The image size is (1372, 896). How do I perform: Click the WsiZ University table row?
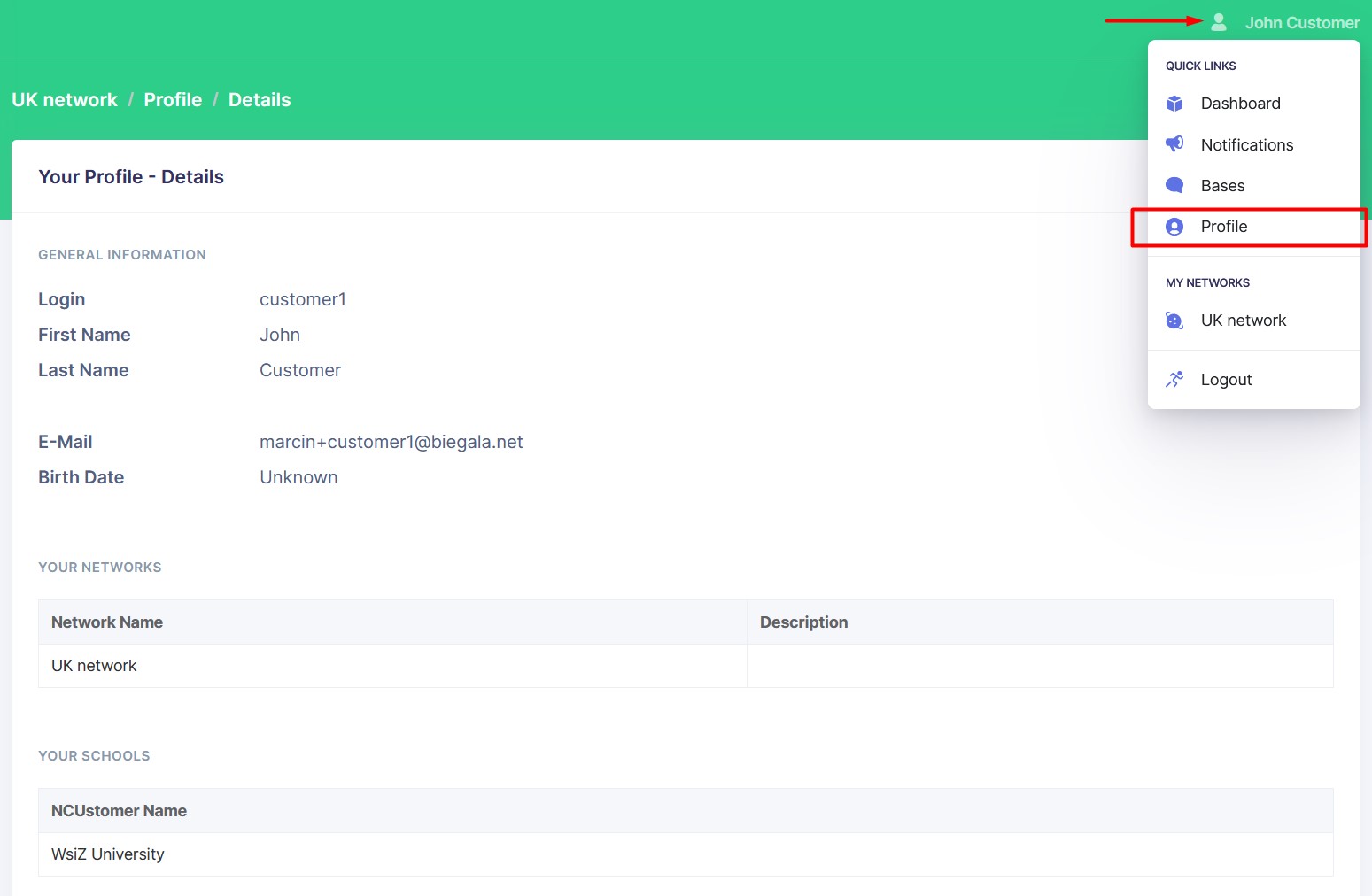(108, 854)
